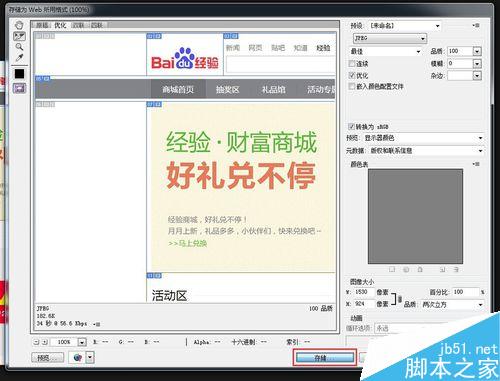The image size is (500, 381).
Task: Select the Hand tool
Action: [19, 25]
